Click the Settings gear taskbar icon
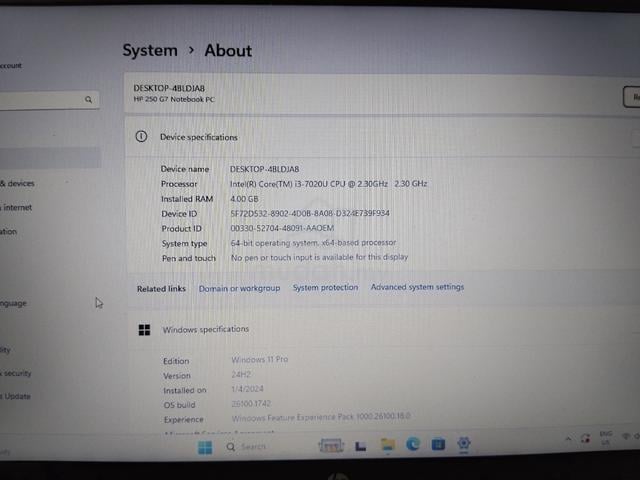The height and width of the screenshot is (480, 640). (x=464, y=442)
